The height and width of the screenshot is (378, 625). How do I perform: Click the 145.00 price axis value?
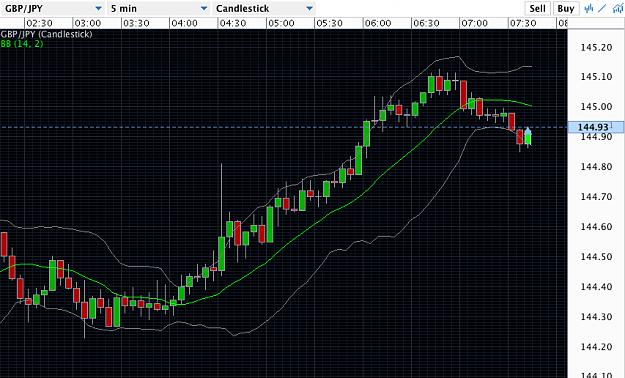coord(596,106)
